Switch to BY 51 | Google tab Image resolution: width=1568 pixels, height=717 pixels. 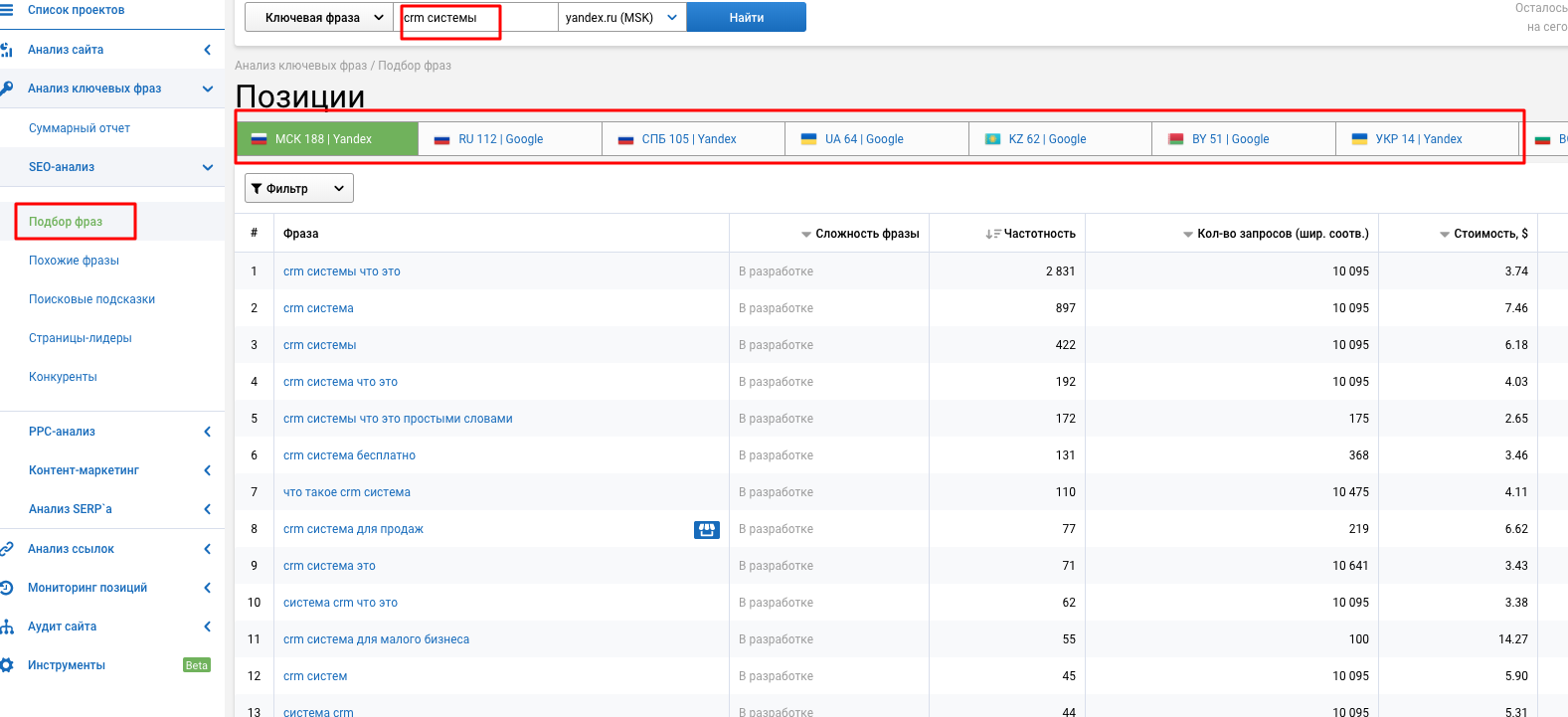(1244, 139)
